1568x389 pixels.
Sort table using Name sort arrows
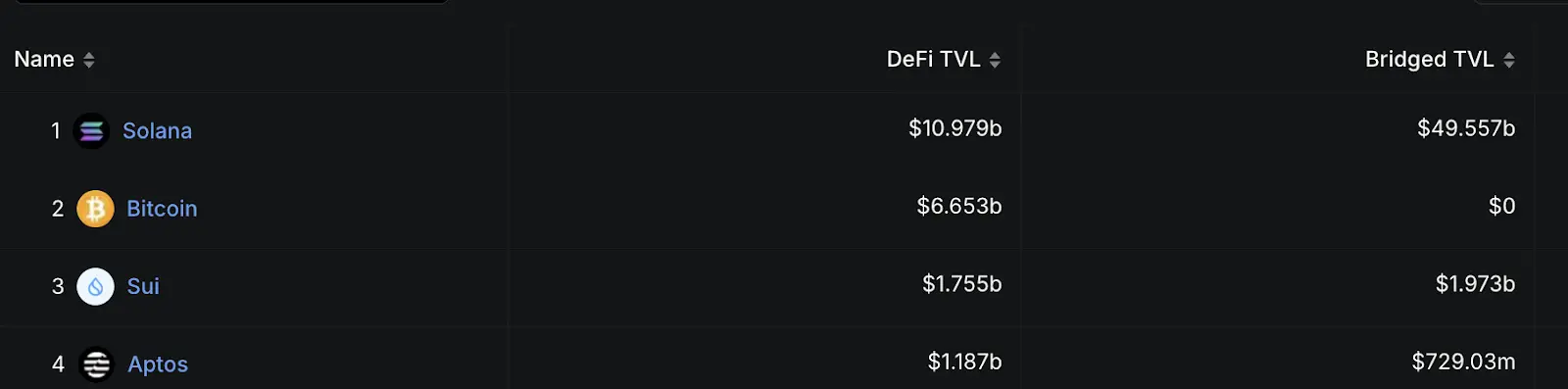(89, 60)
